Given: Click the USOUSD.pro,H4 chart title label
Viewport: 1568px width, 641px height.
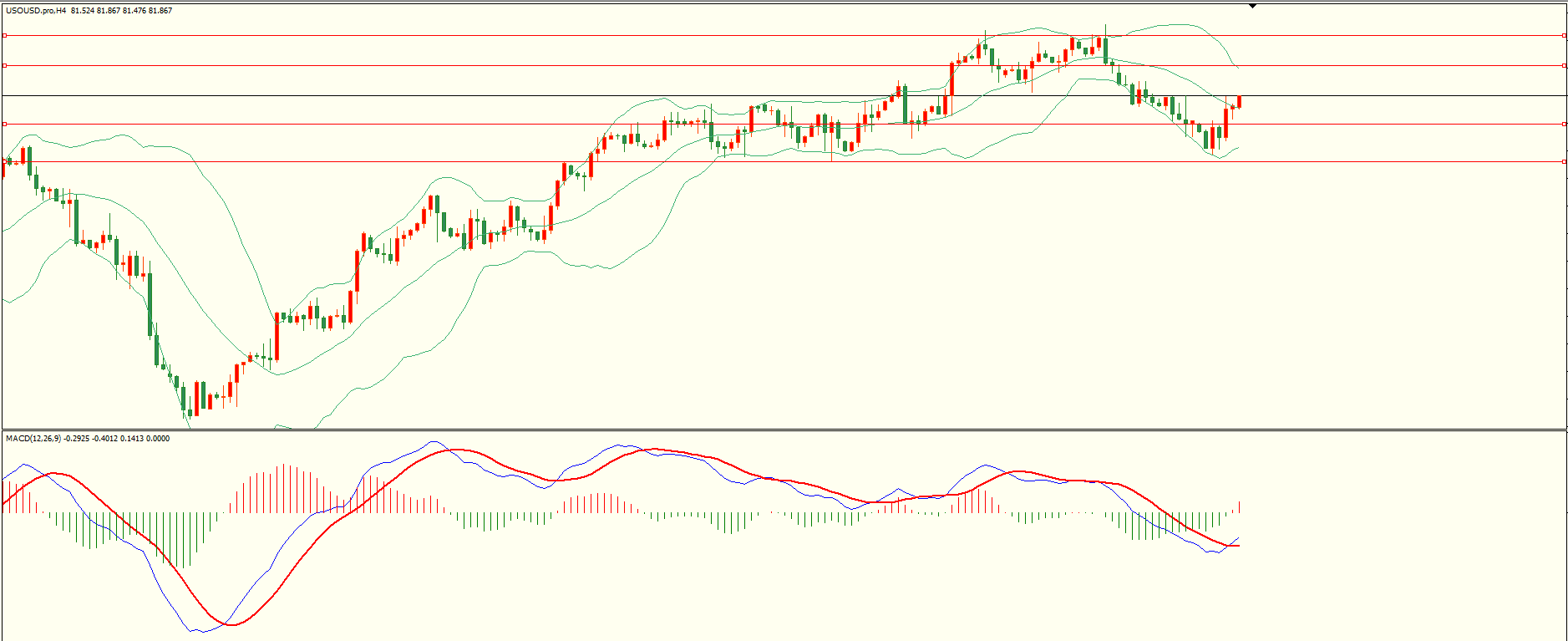Looking at the screenshot, I should click(x=36, y=11).
